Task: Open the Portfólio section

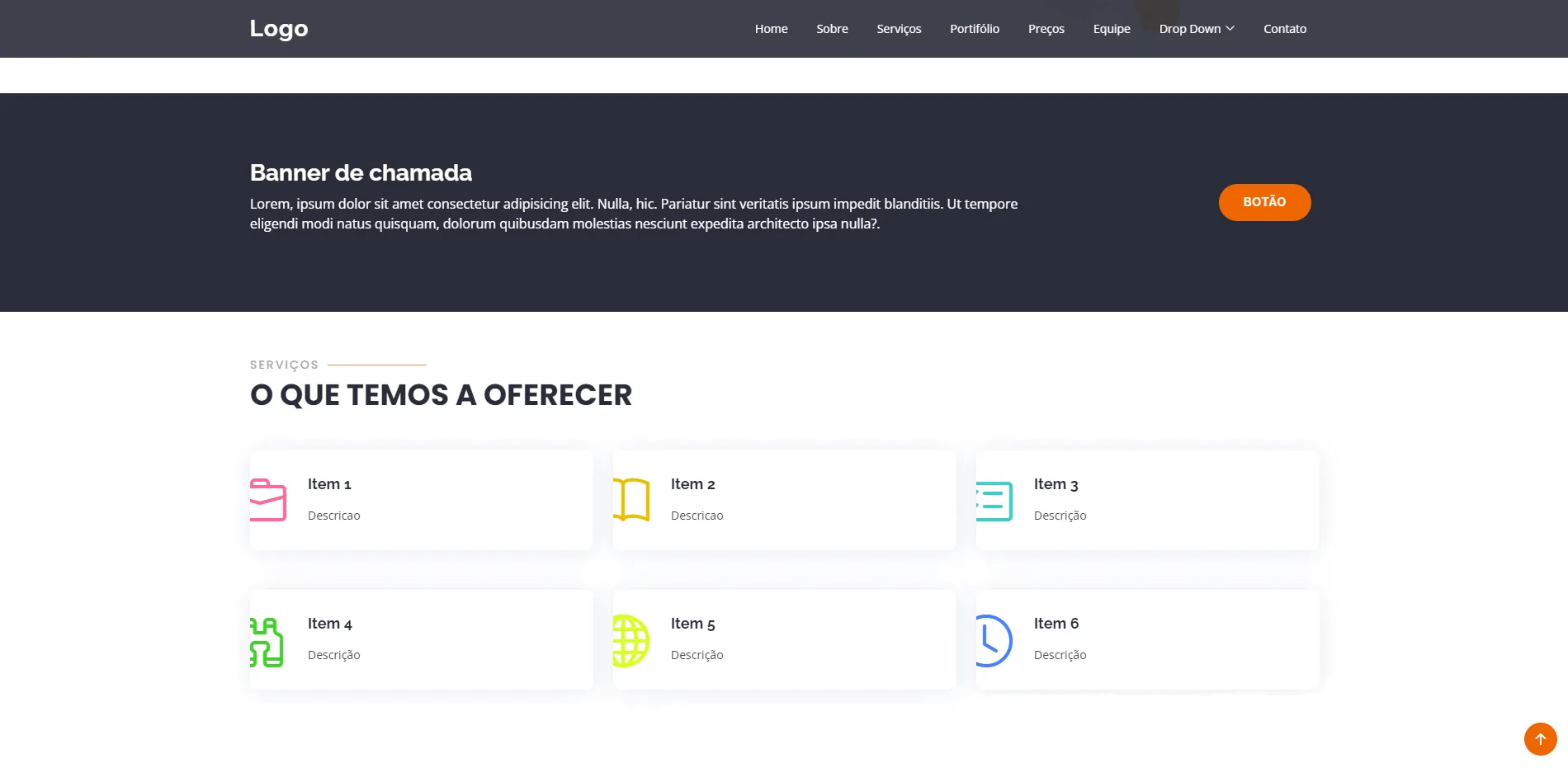Action: coord(975,28)
